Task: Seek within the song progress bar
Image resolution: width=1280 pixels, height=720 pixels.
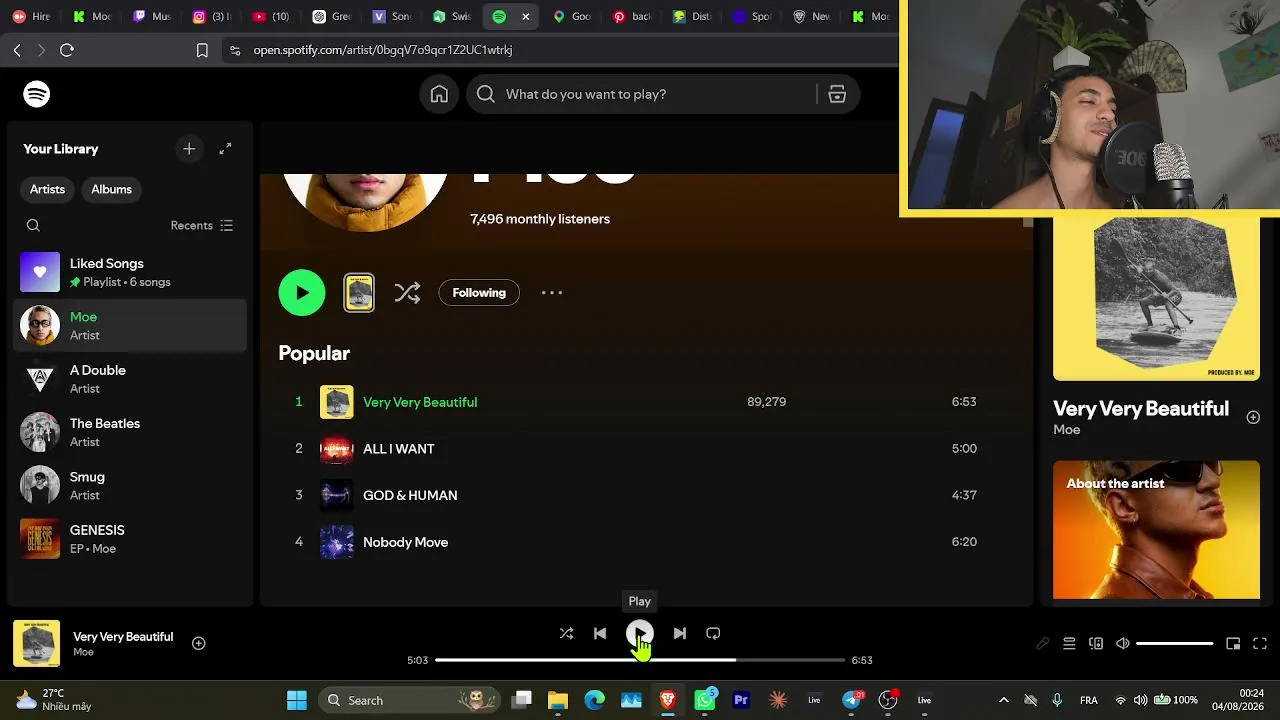Action: tap(640, 660)
